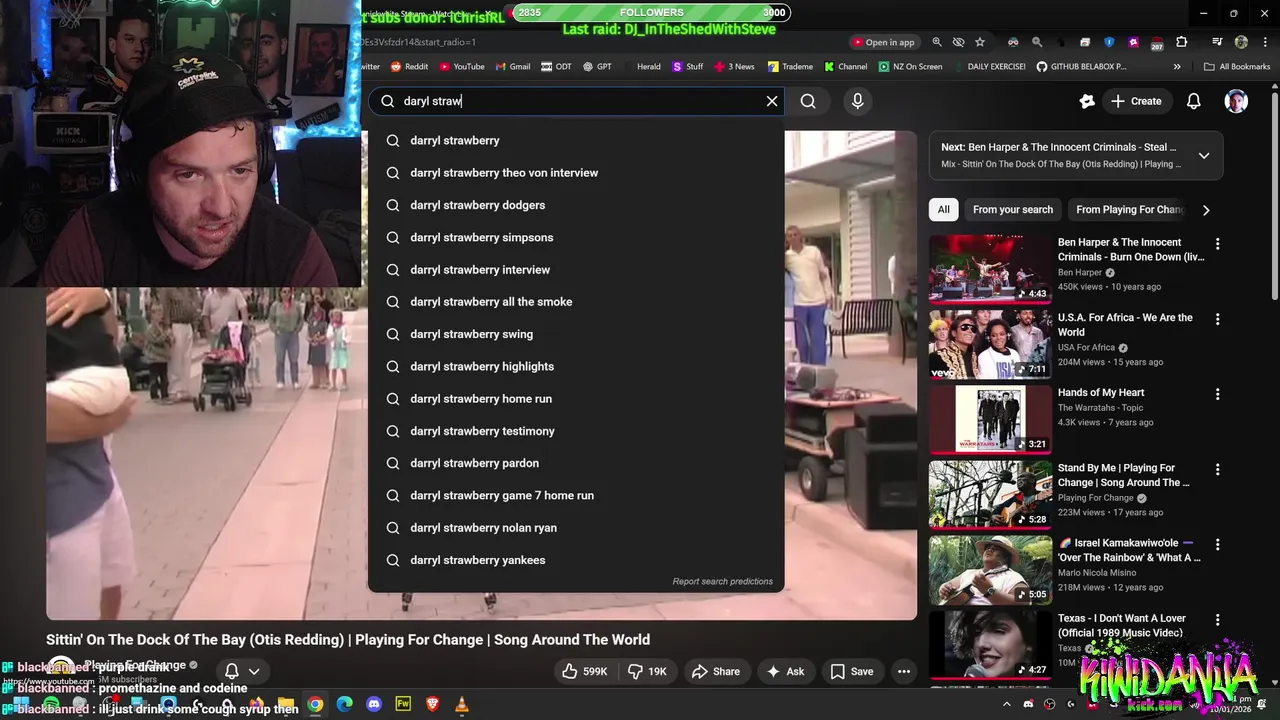Show more filter chips with right arrow
Image resolution: width=1280 pixels, height=720 pixels.
click(x=1206, y=210)
